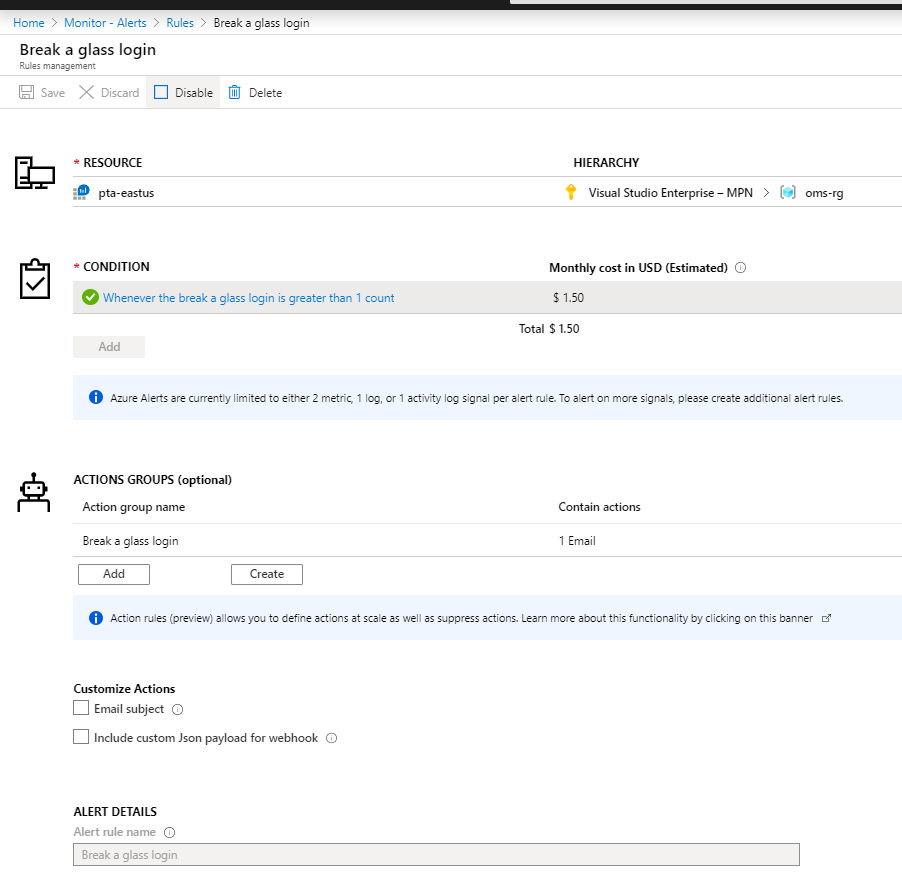Create a new action group

266,574
